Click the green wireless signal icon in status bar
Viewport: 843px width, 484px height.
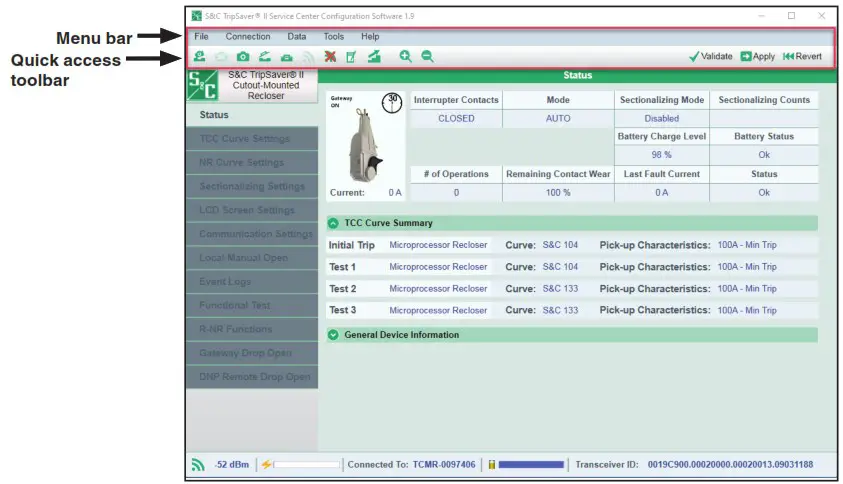point(198,464)
